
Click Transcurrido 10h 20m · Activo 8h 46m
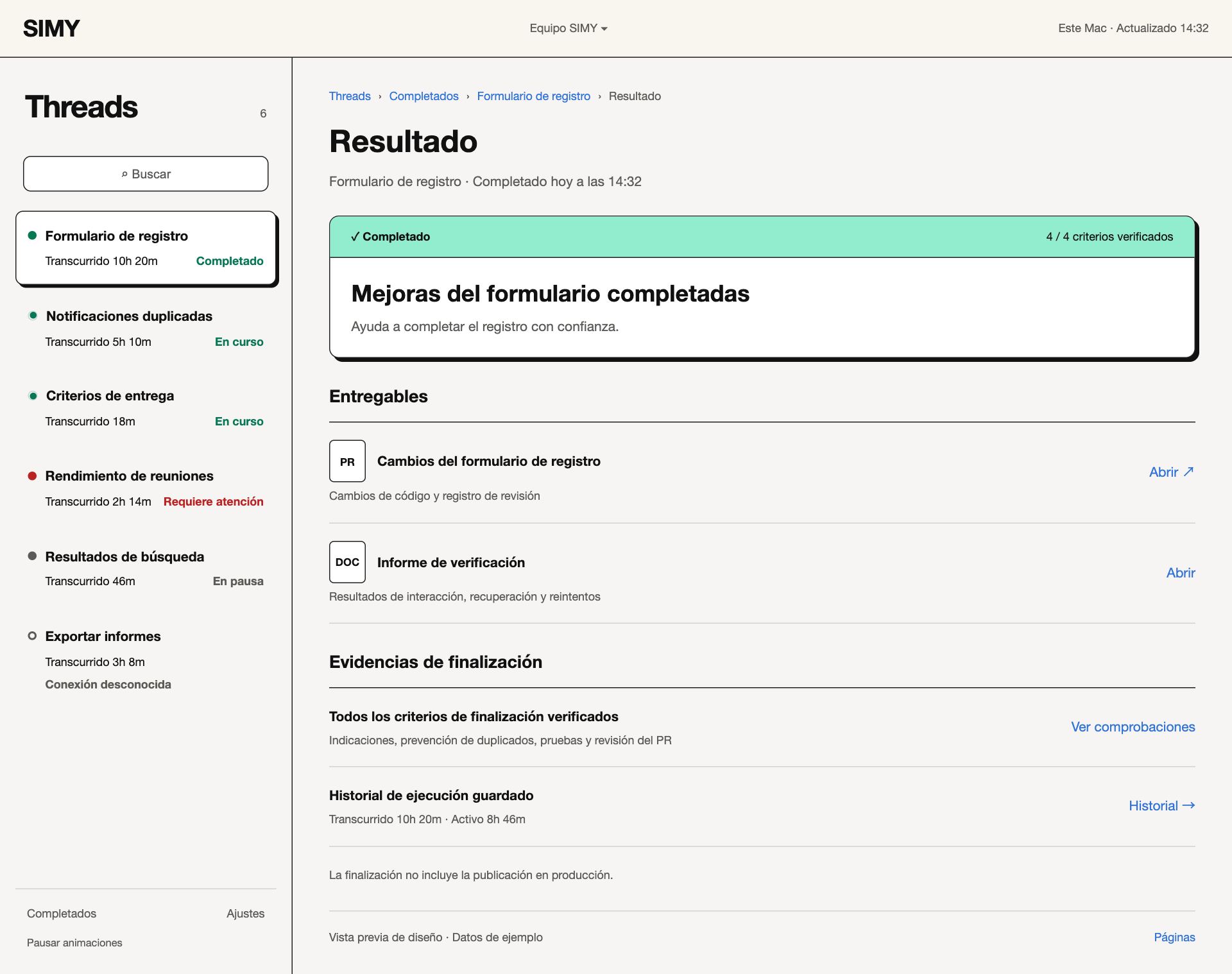(427, 819)
